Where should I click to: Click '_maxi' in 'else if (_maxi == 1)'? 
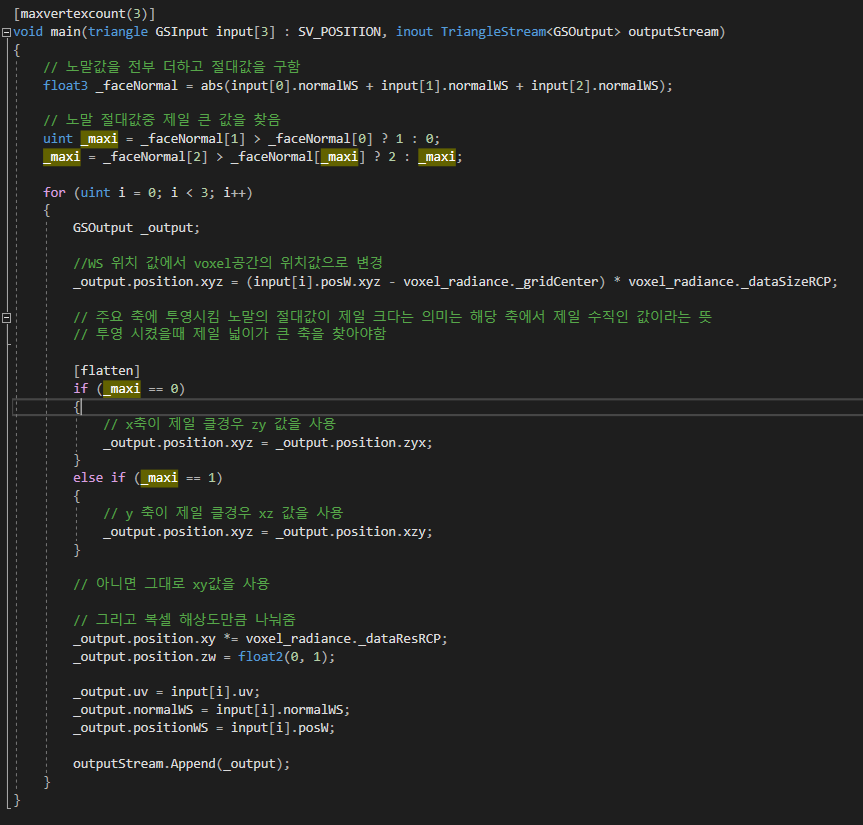159,478
